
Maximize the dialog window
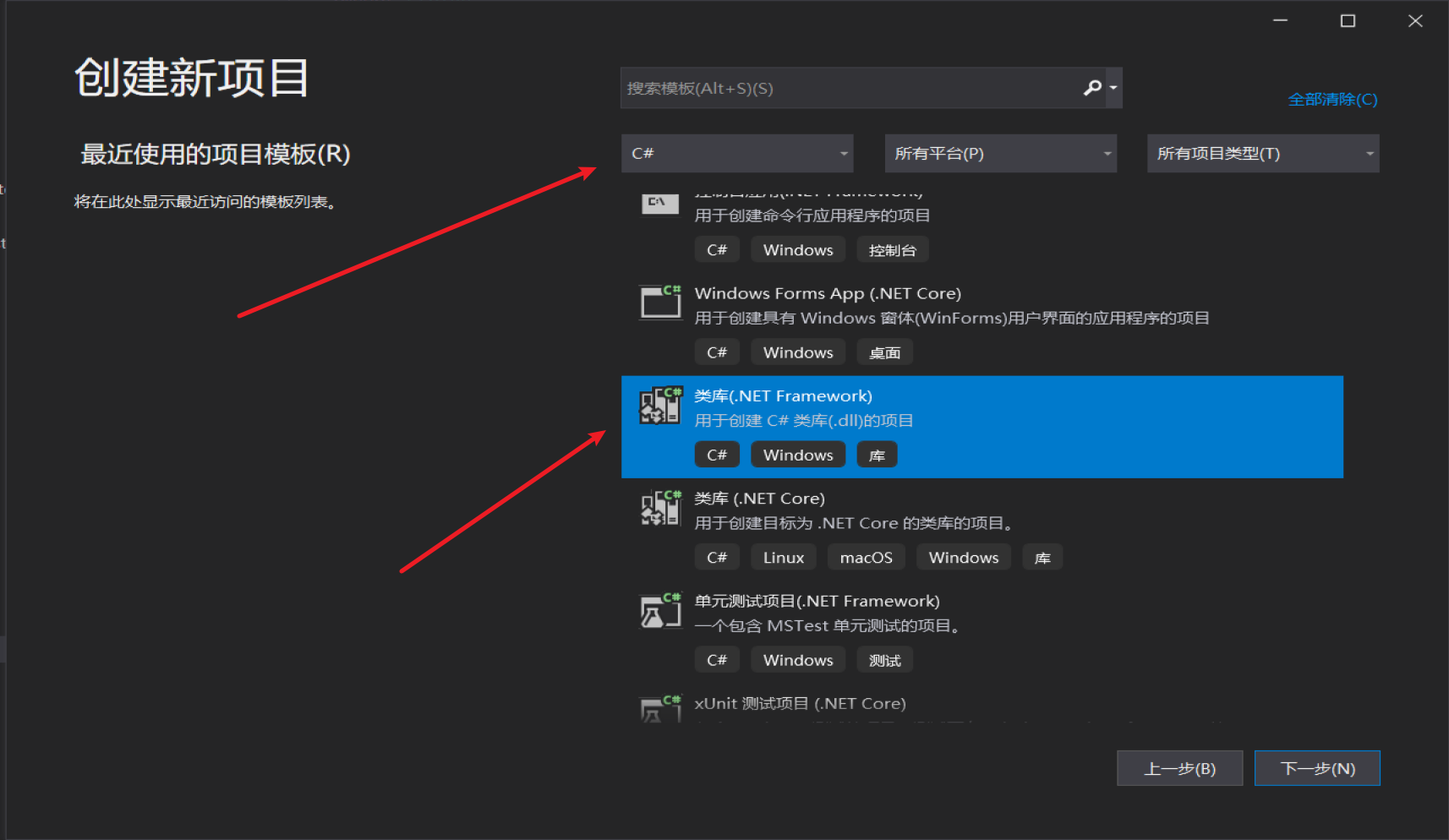[1348, 20]
